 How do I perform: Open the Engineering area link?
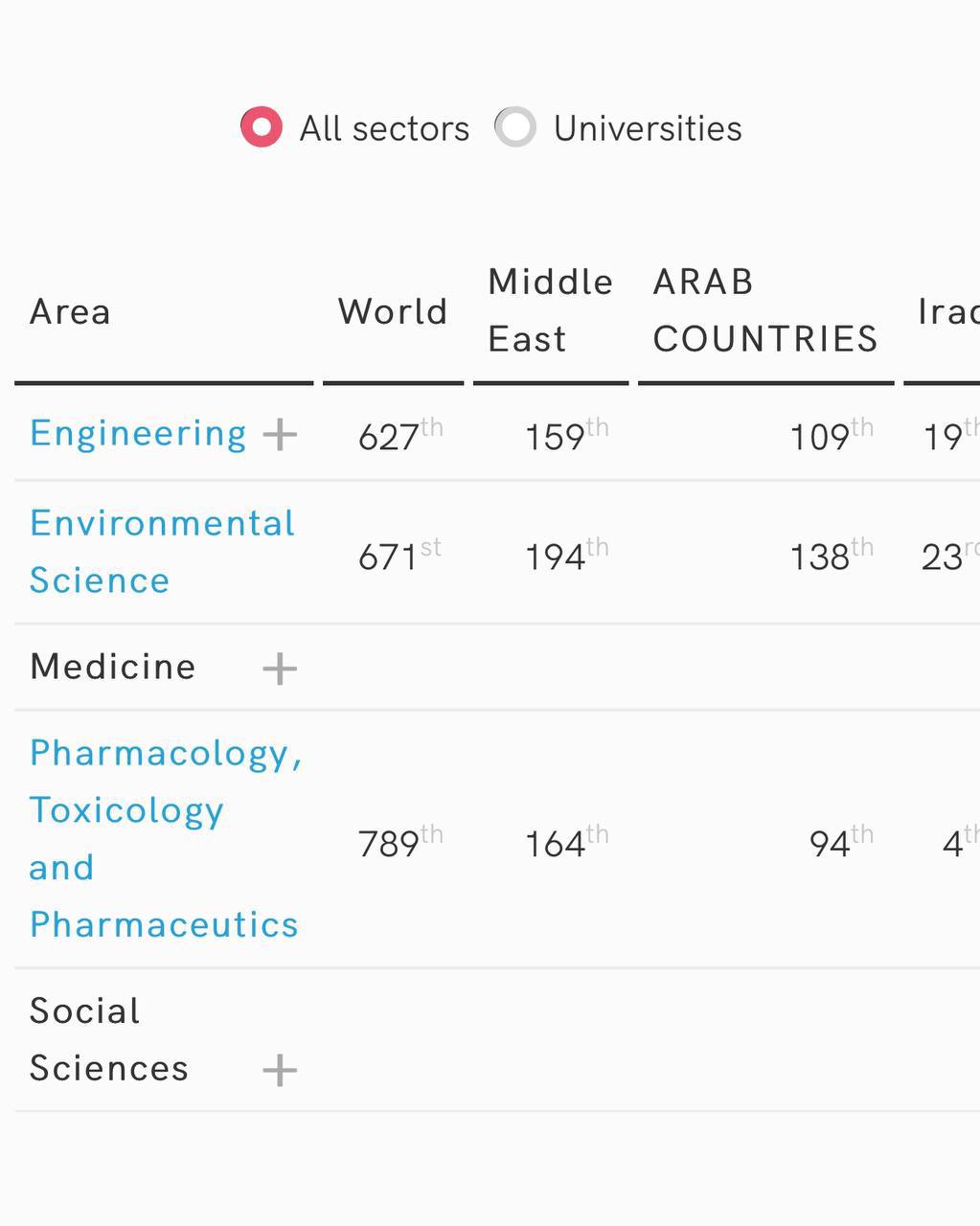(x=138, y=434)
